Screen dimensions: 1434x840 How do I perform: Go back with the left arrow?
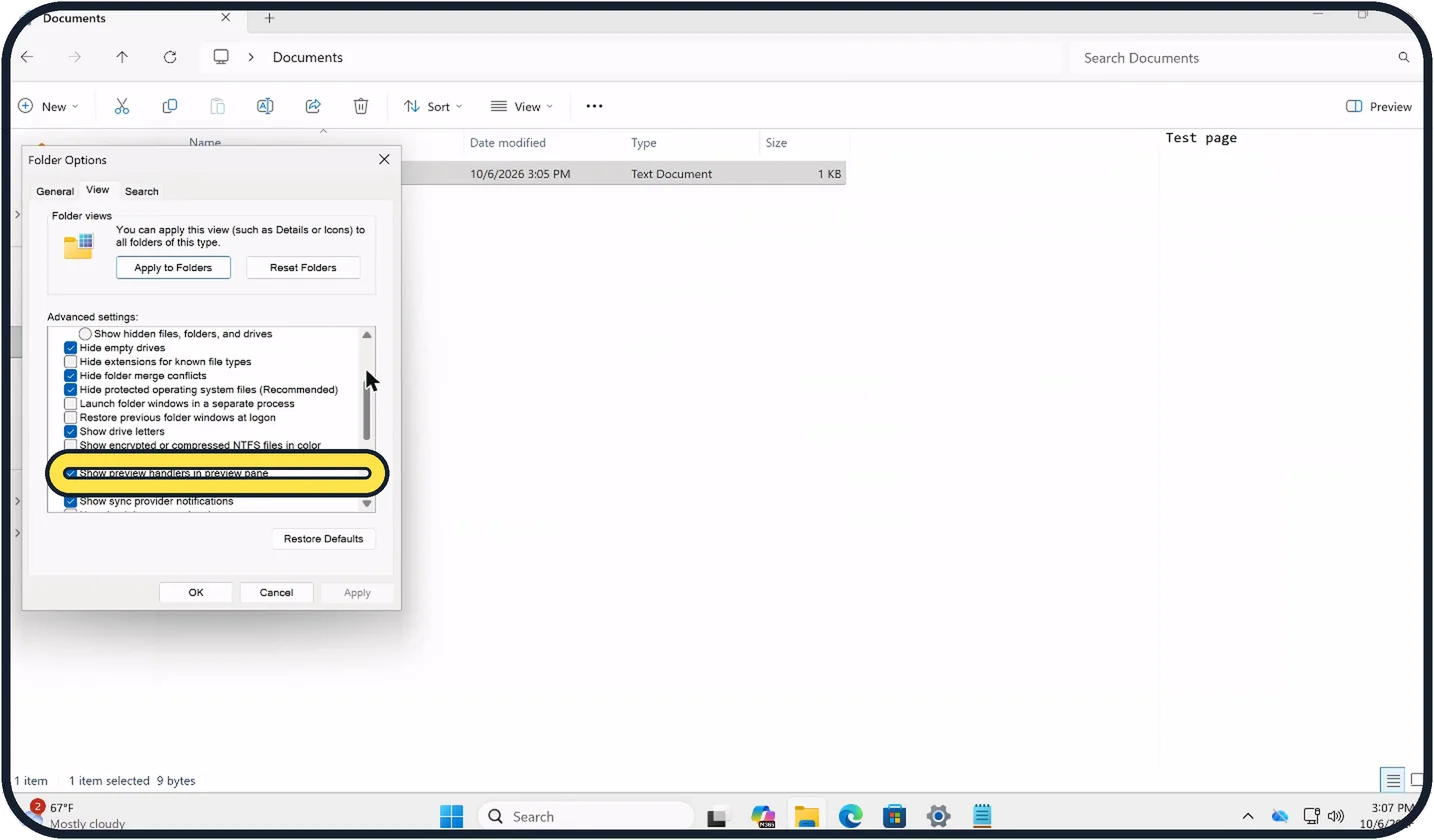tap(27, 57)
